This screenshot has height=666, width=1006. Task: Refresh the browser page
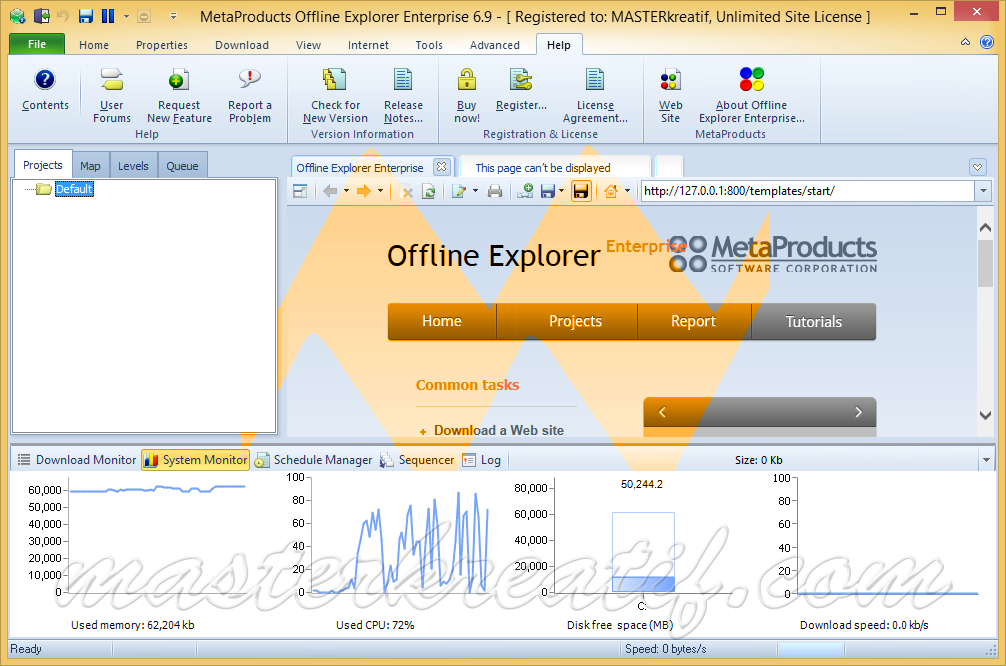tap(429, 191)
